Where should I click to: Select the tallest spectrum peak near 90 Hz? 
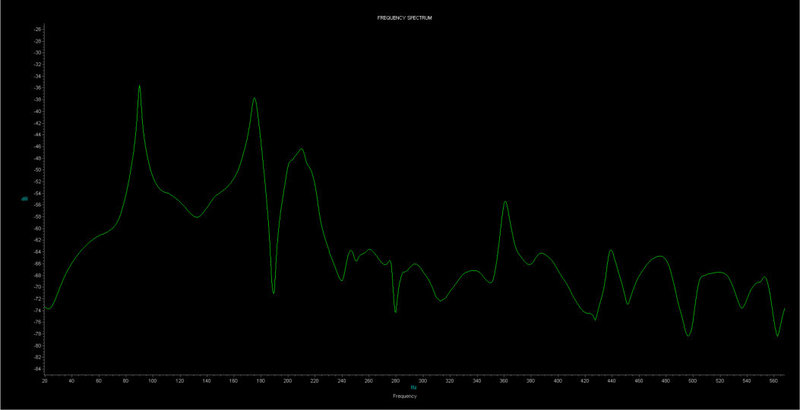(x=139, y=86)
